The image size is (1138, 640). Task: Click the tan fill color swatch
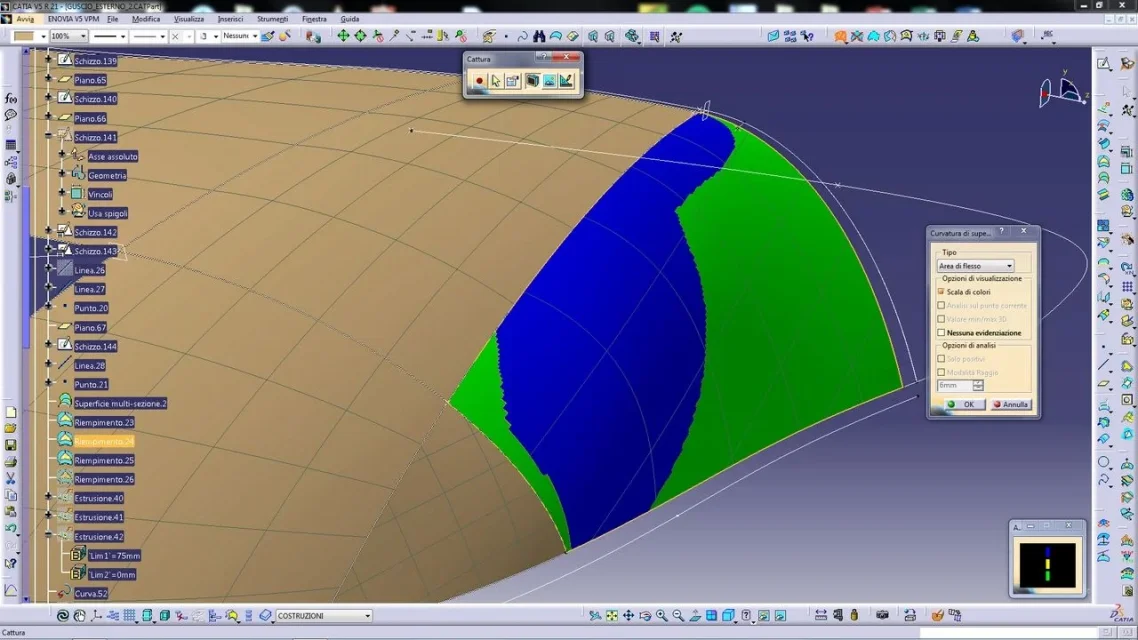click(24, 36)
